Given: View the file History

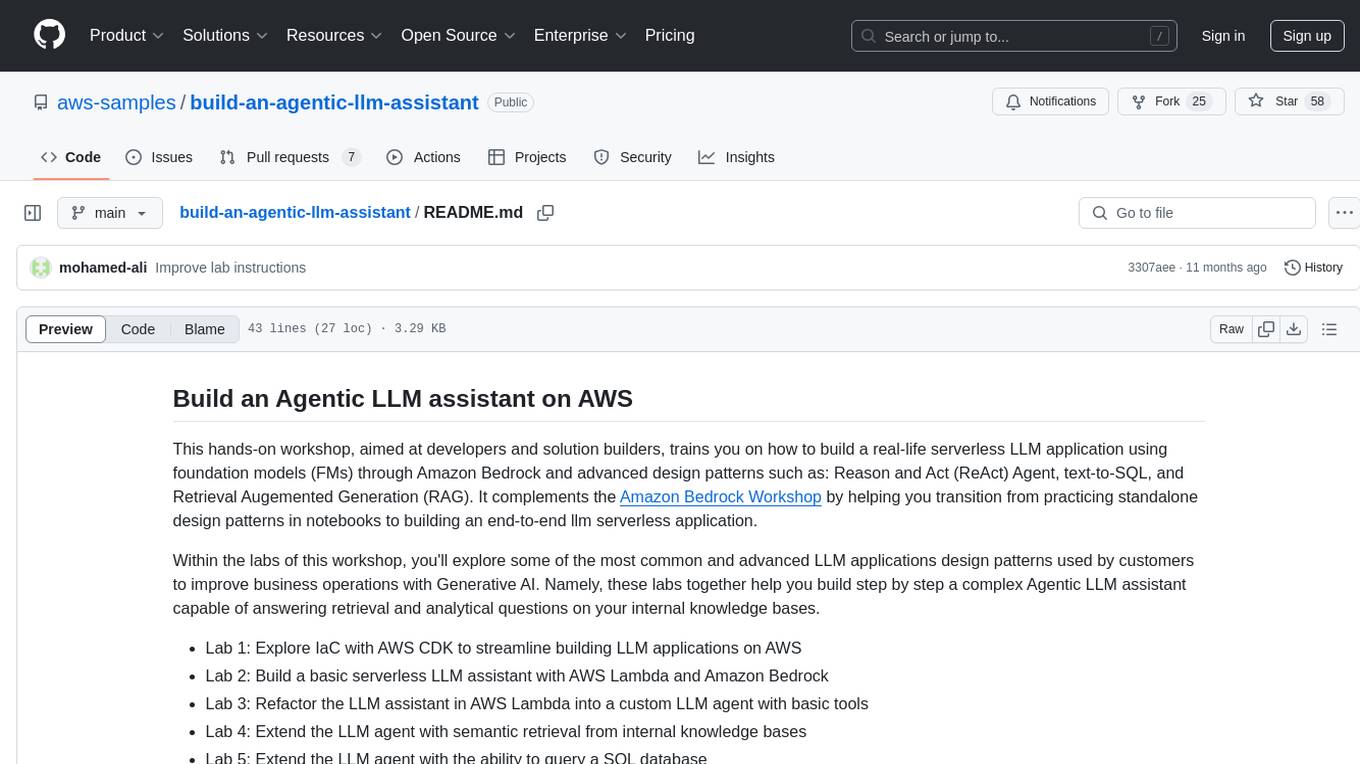Looking at the screenshot, I should point(1313,267).
